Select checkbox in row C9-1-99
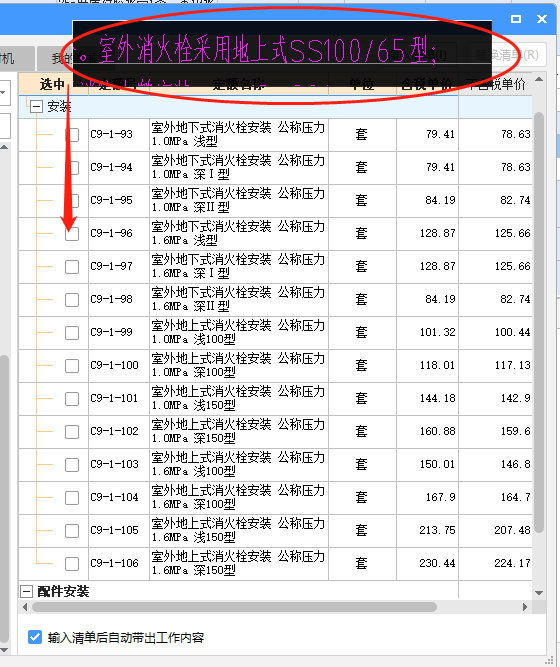The width and height of the screenshot is (560, 667). [x=72, y=333]
